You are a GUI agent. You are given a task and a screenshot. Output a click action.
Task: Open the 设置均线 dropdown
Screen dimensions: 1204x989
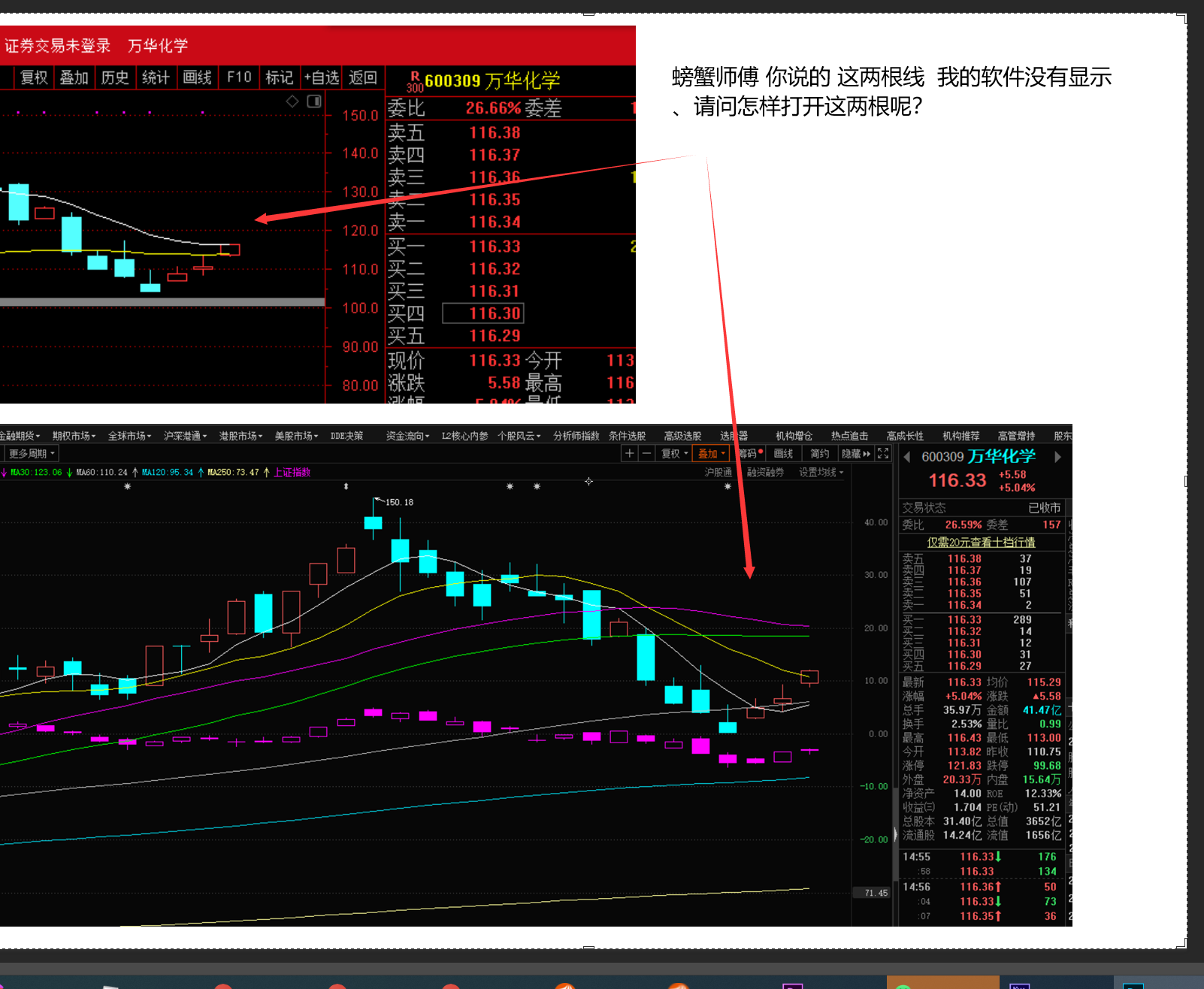pyautogui.click(x=821, y=472)
